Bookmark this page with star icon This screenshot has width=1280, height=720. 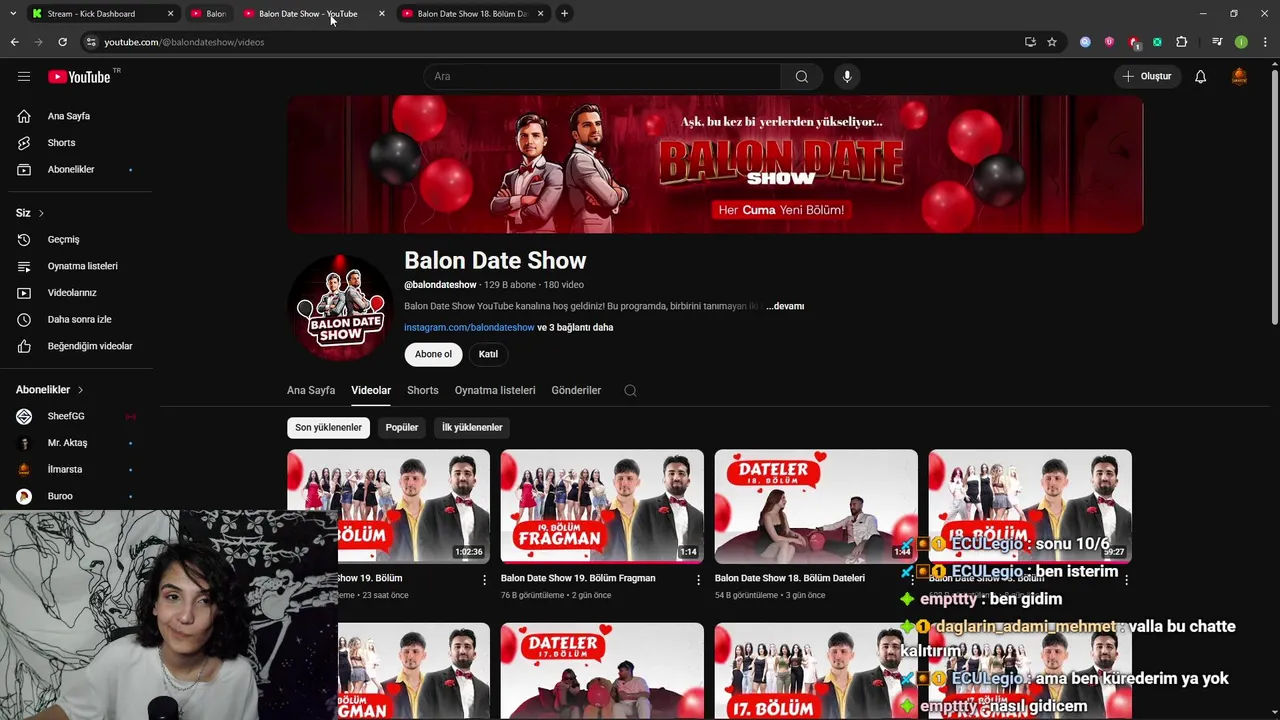pyautogui.click(x=1052, y=42)
